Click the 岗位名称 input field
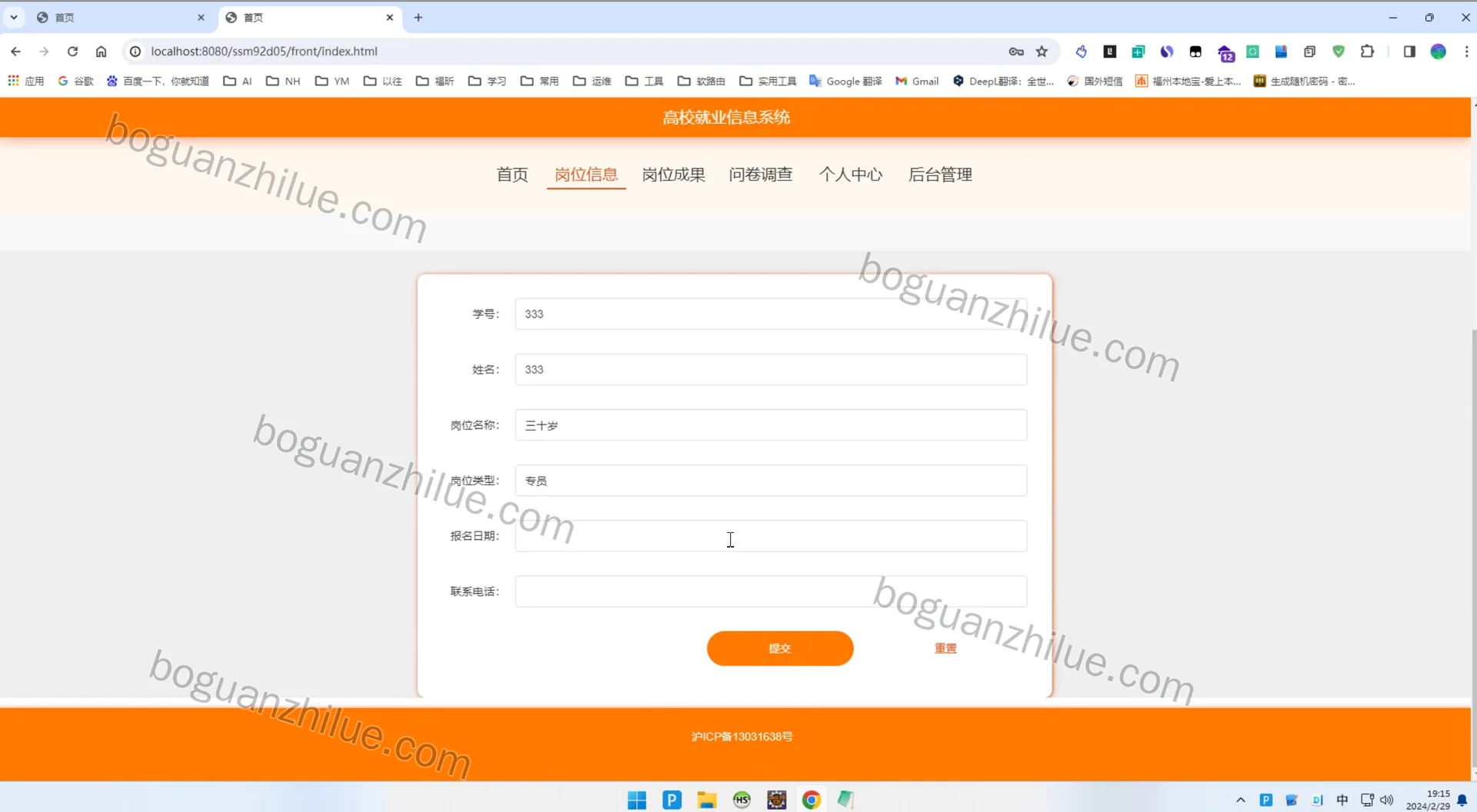Viewport: 1477px width, 812px height. [771, 425]
